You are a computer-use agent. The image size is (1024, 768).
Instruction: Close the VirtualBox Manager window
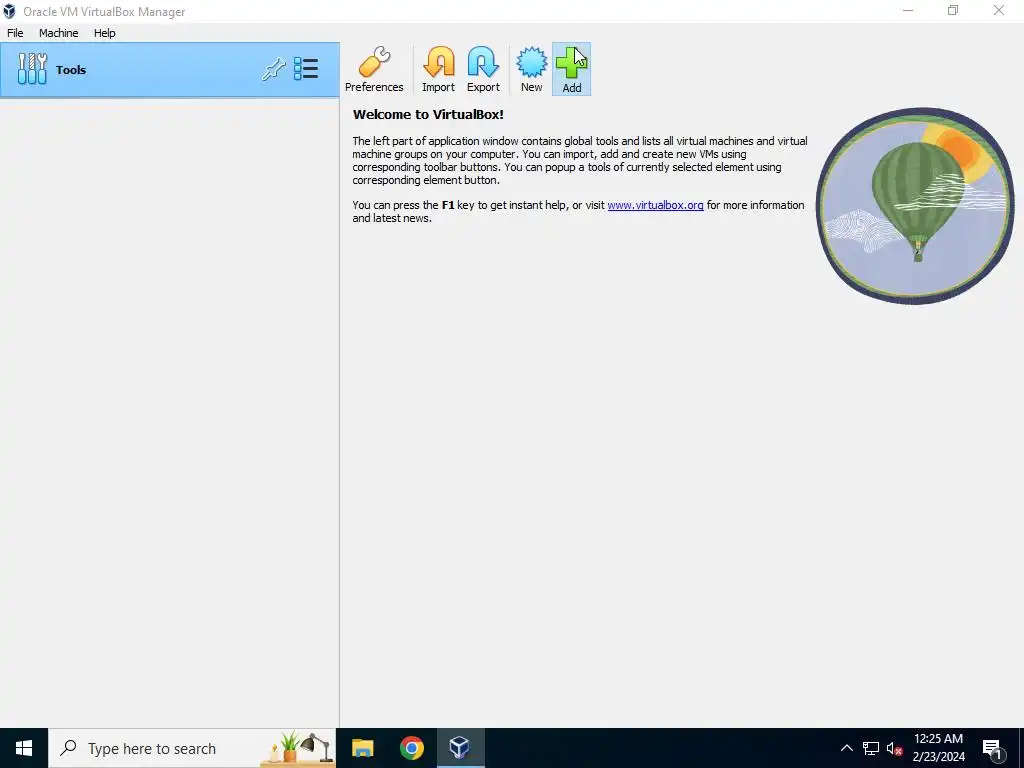point(999,10)
